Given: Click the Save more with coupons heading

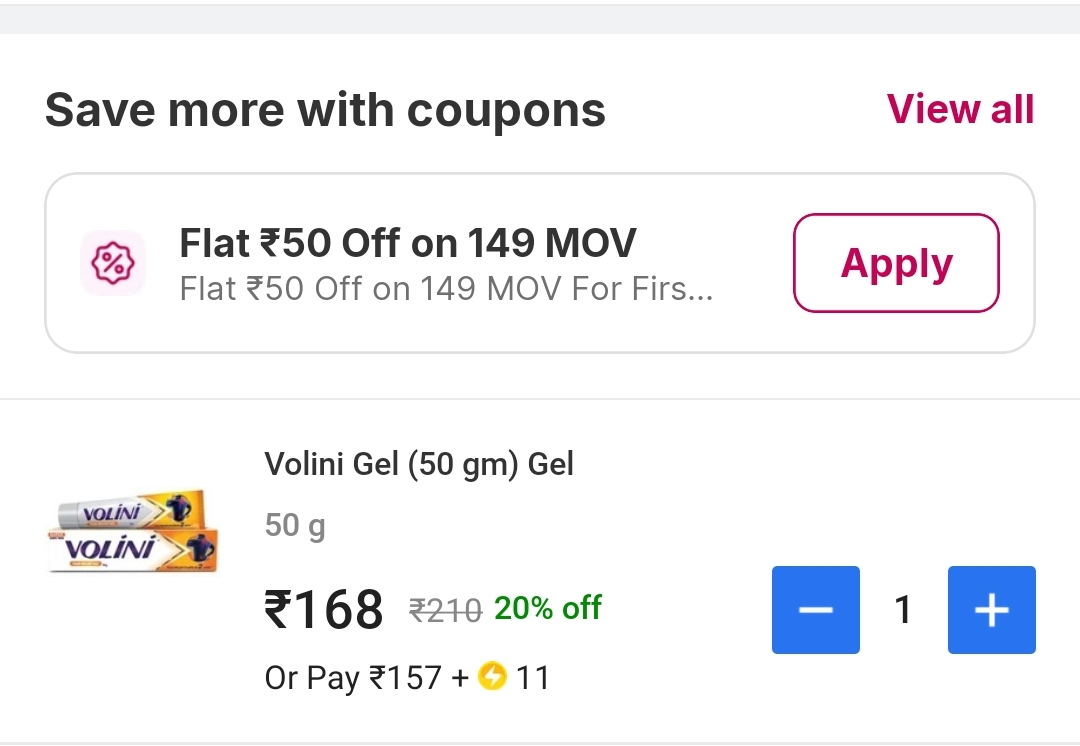Looking at the screenshot, I should 325,110.
